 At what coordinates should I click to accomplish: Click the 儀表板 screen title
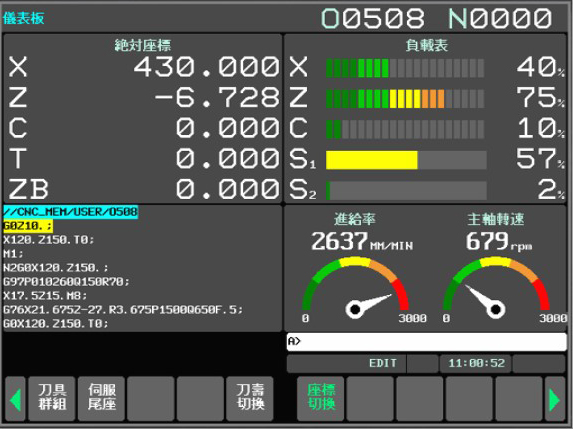point(24,18)
